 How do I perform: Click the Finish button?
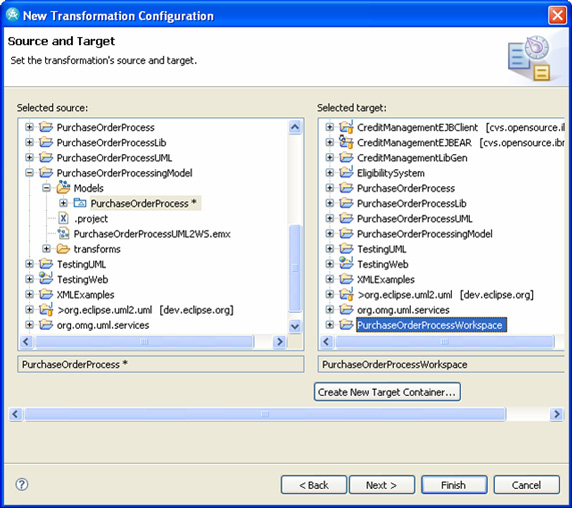(x=454, y=485)
